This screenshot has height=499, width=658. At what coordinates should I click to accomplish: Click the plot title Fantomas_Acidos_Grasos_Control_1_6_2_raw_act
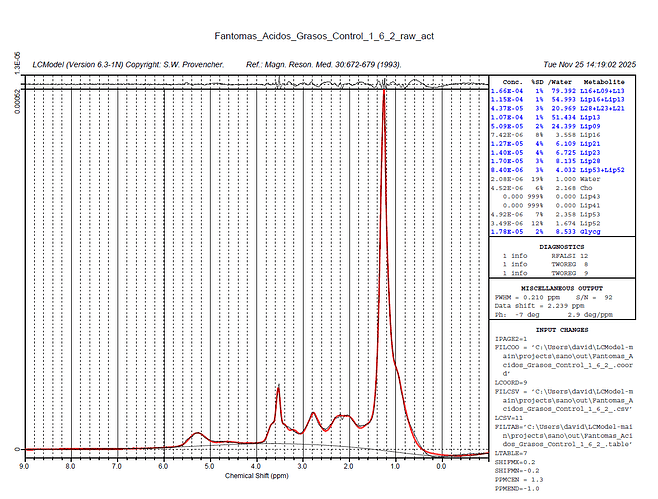329,36
